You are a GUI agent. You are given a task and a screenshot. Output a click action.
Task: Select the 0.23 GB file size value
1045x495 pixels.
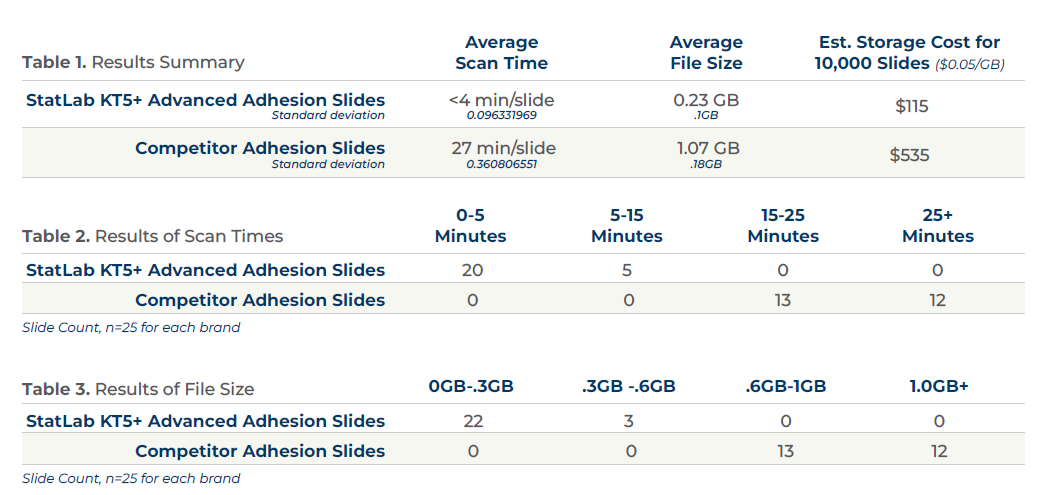coord(706,100)
